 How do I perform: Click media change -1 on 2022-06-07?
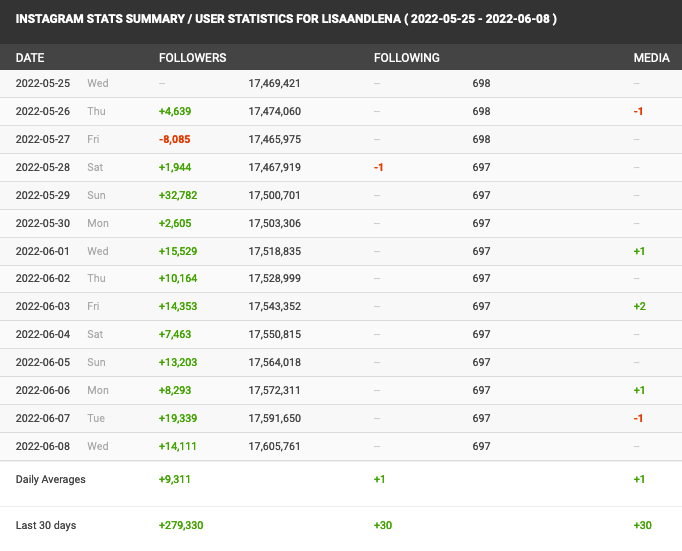click(x=638, y=418)
